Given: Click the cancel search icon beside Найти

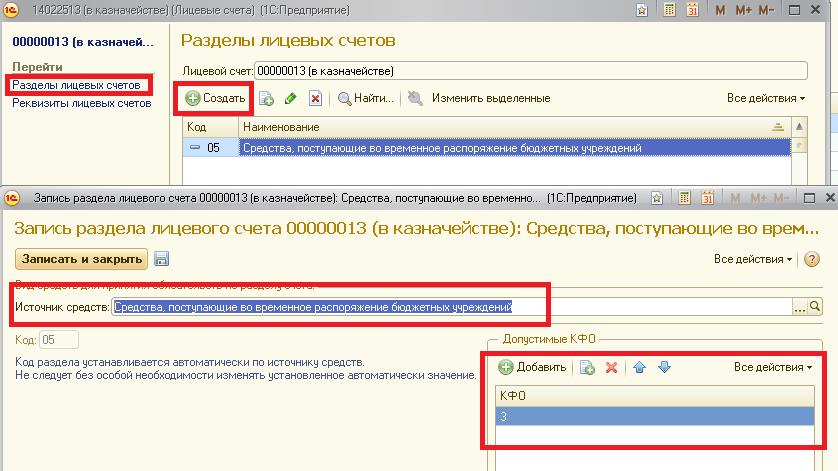Looking at the screenshot, I should pos(415,98).
